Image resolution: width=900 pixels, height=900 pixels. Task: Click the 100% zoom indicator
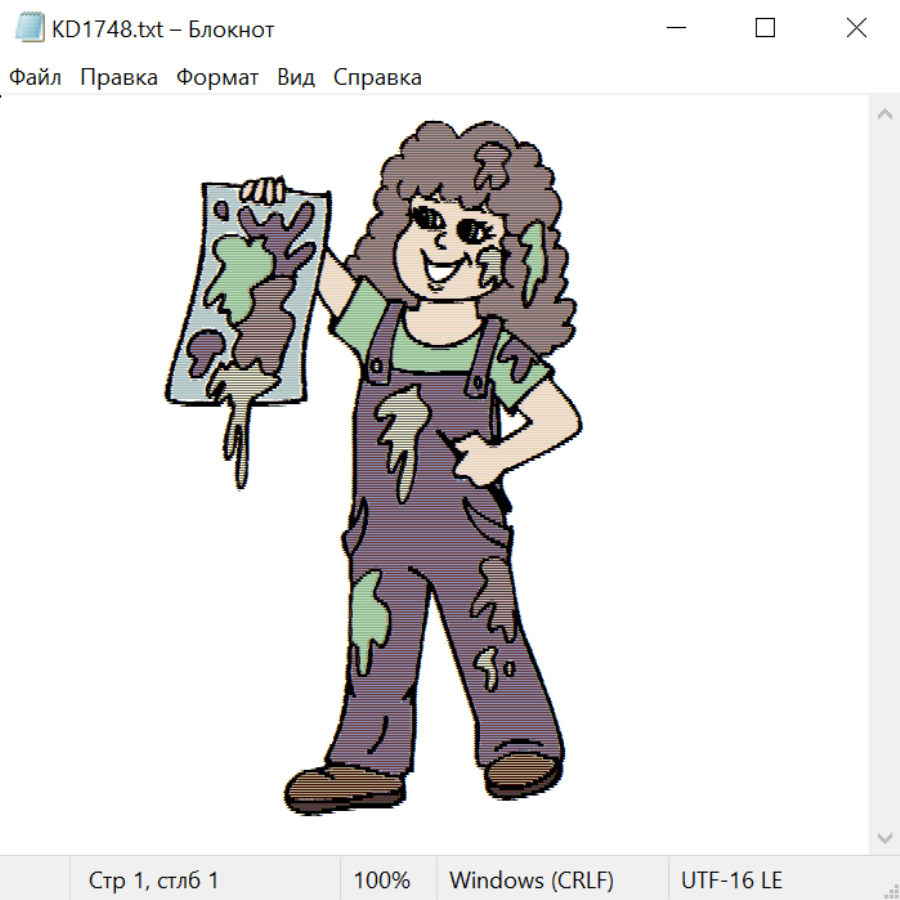coord(382,880)
